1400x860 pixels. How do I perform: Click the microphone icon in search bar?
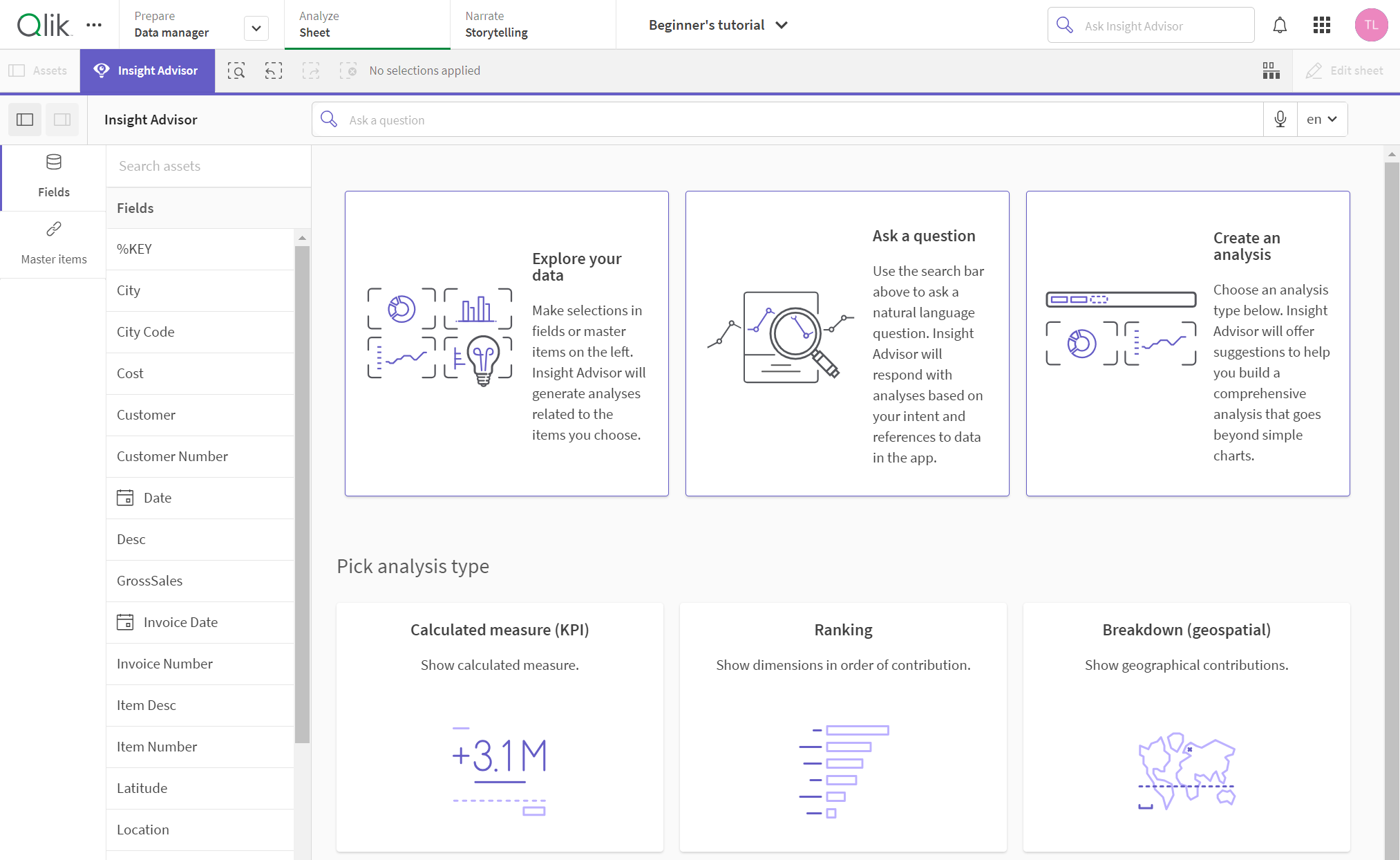pyautogui.click(x=1281, y=119)
